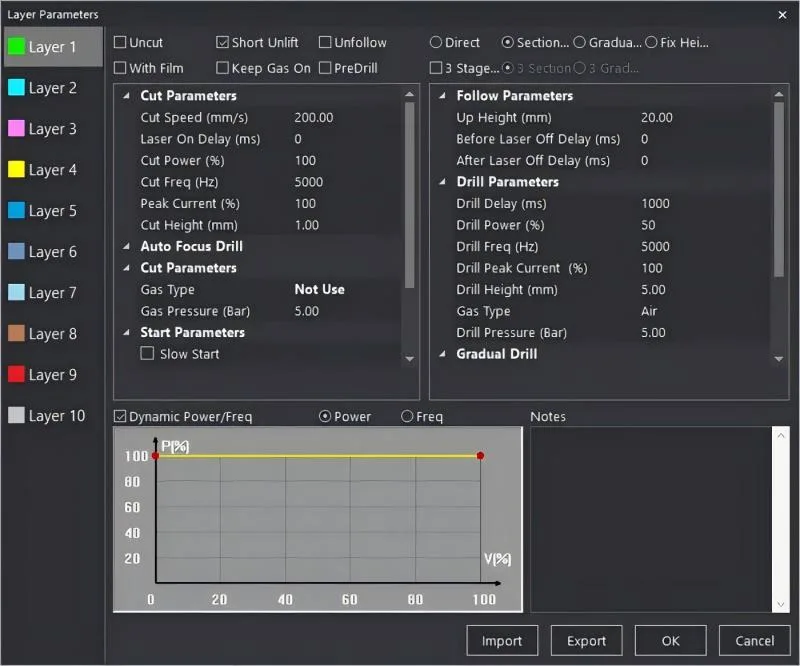Click the Drill Power value 50
The image size is (800, 666).
pos(648,225)
